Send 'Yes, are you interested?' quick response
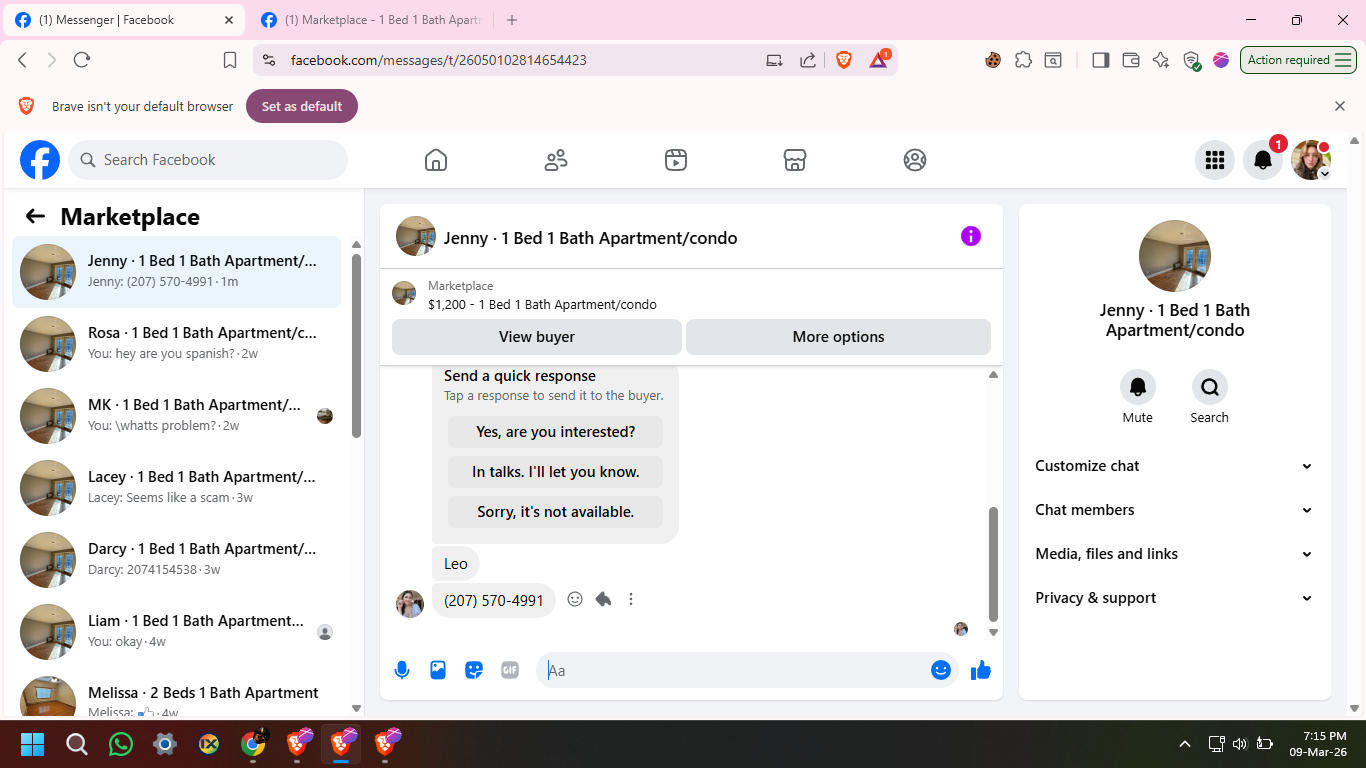1366x768 pixels. pyautogui.click(x=555, y=432)
